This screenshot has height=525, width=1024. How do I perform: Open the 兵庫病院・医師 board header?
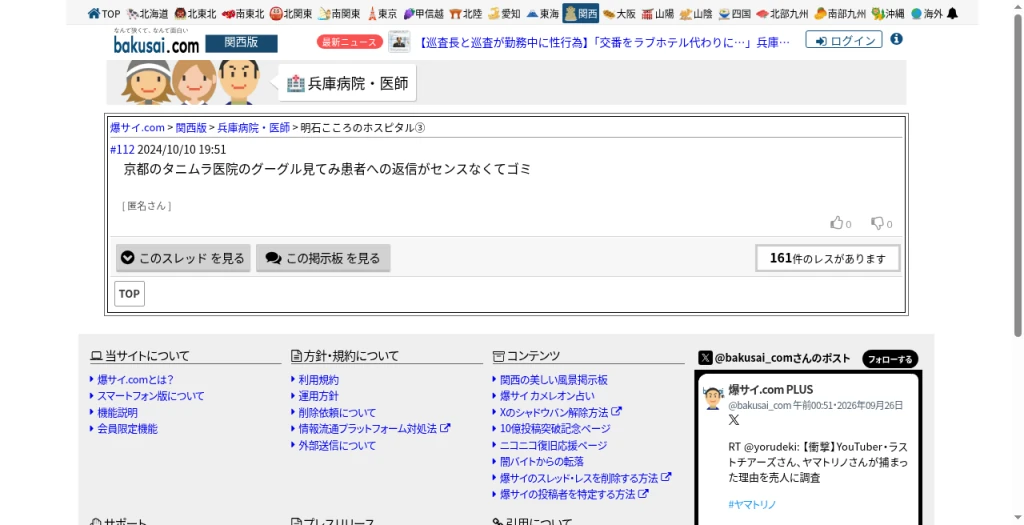coord(347,84)
